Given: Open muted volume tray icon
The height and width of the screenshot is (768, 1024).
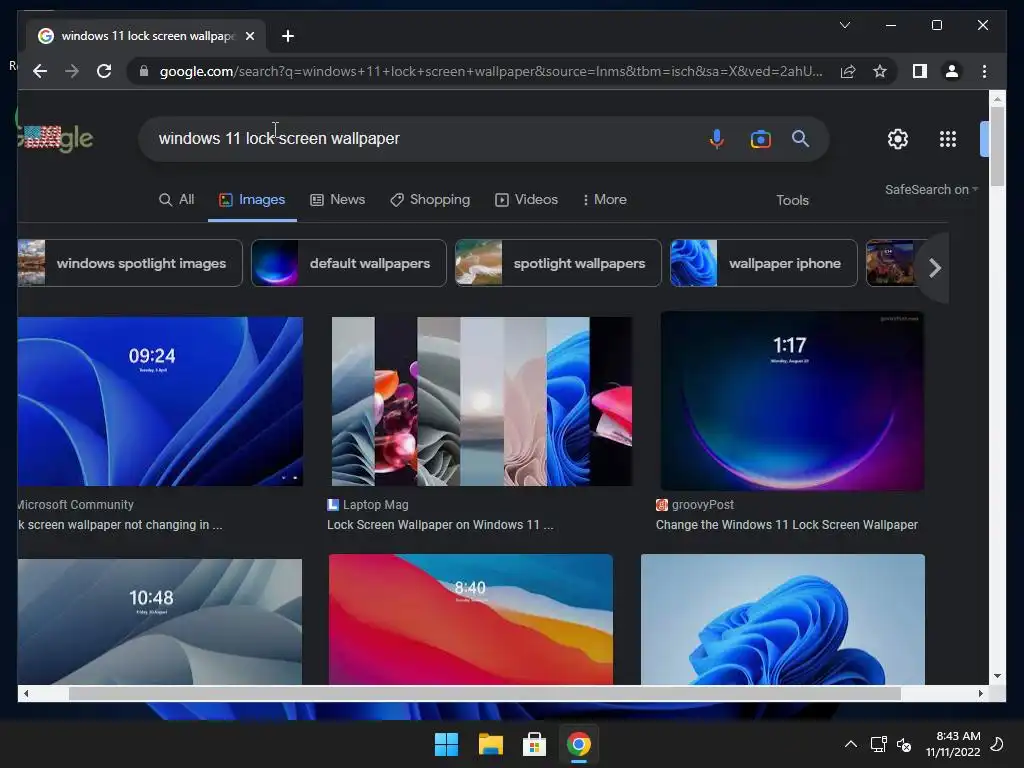Looking at the screenshot, I should [x=904, y=744].
